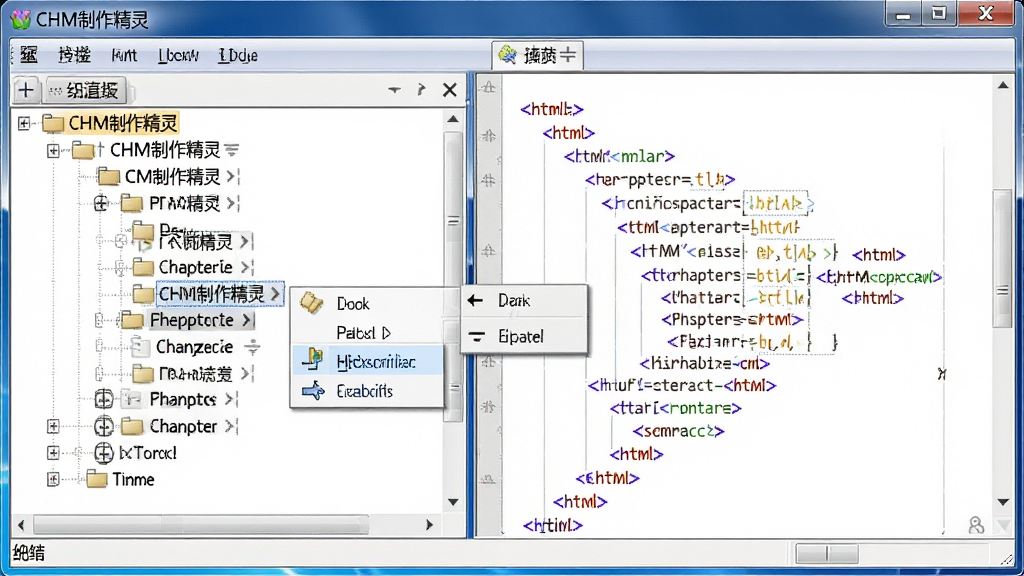
Task: Click the tree panel scroll down arrow
Action: pos(453,502)
